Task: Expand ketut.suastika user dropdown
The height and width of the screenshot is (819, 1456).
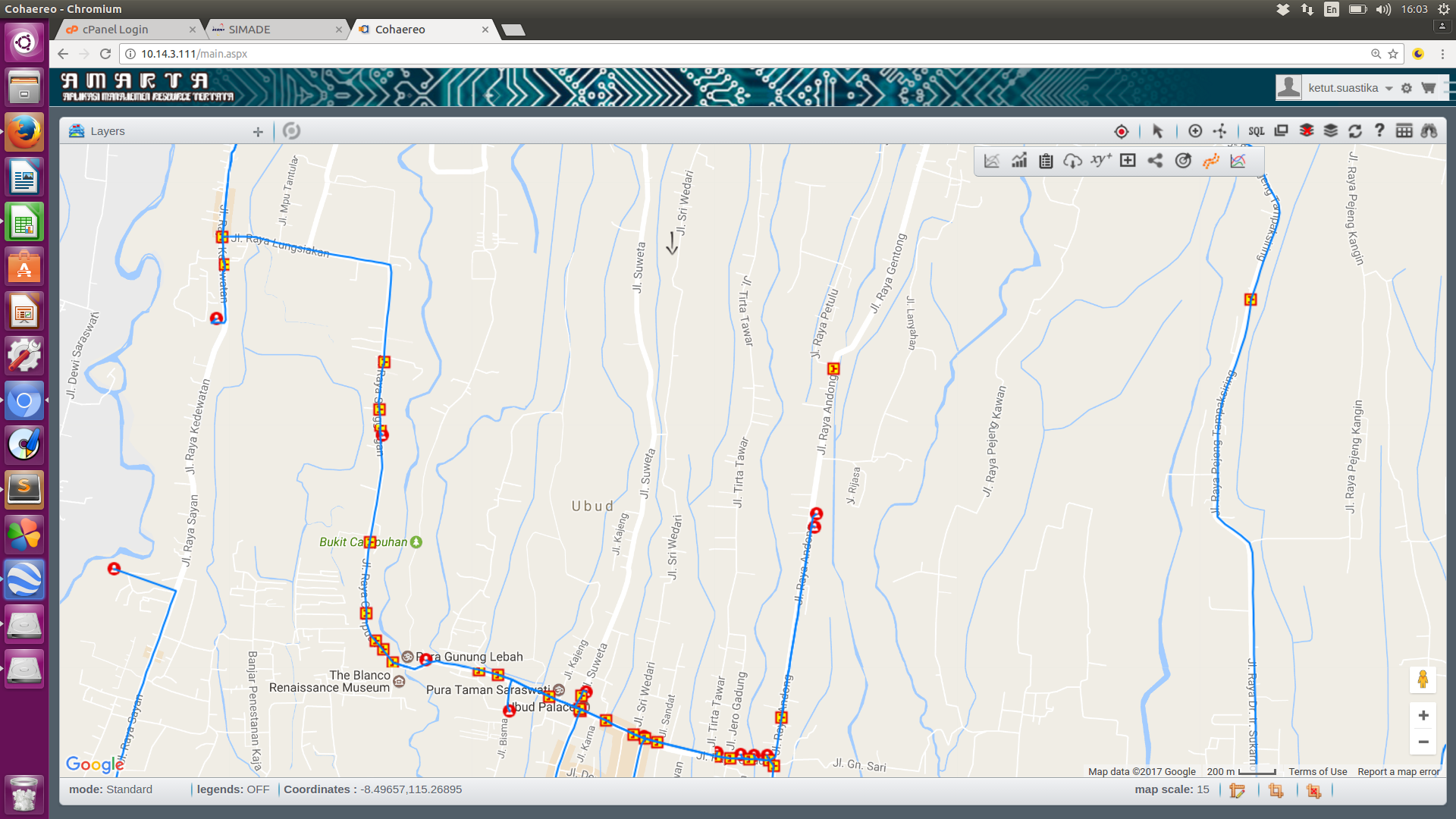Action: (1389, 89)
